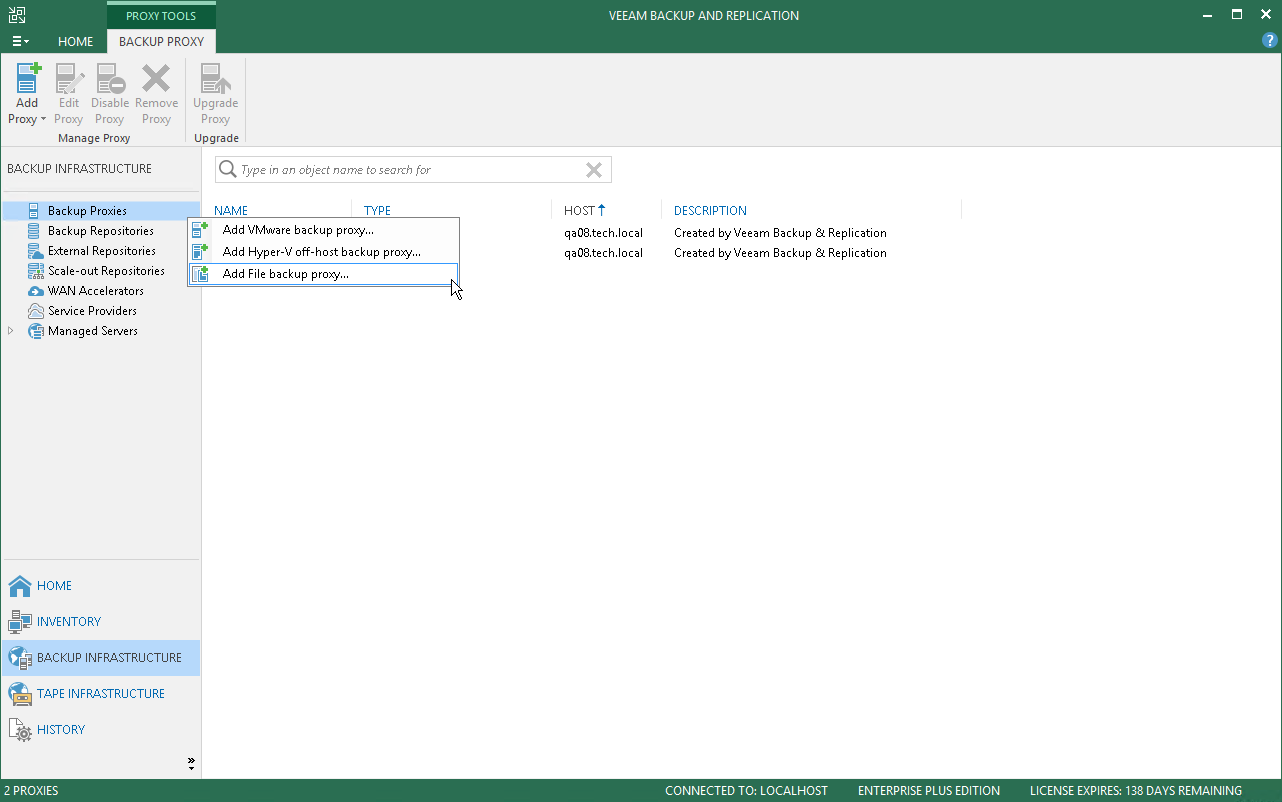Viewport: 1282px width, 802px height.
Task: Open the HISTORY navigation view
Action: 100,730
